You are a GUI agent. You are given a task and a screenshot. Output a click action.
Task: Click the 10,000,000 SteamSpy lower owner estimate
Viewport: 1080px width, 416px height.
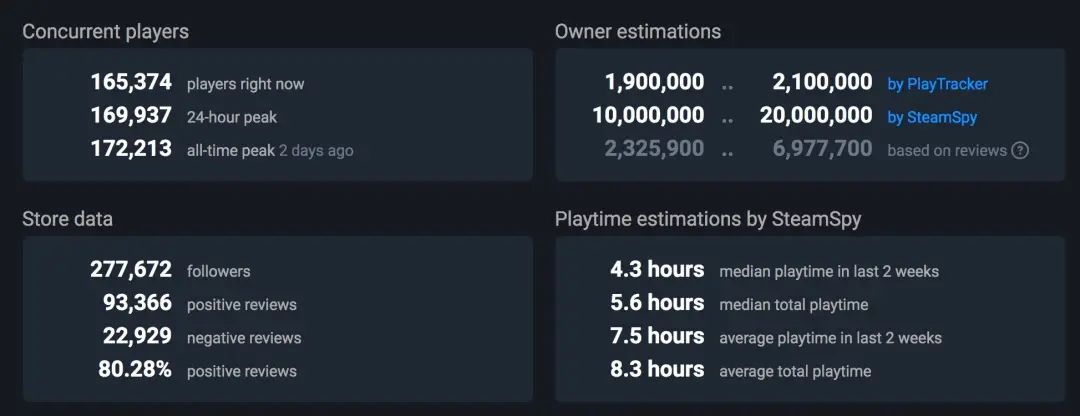pyautogui.click(x=648, y=116)
